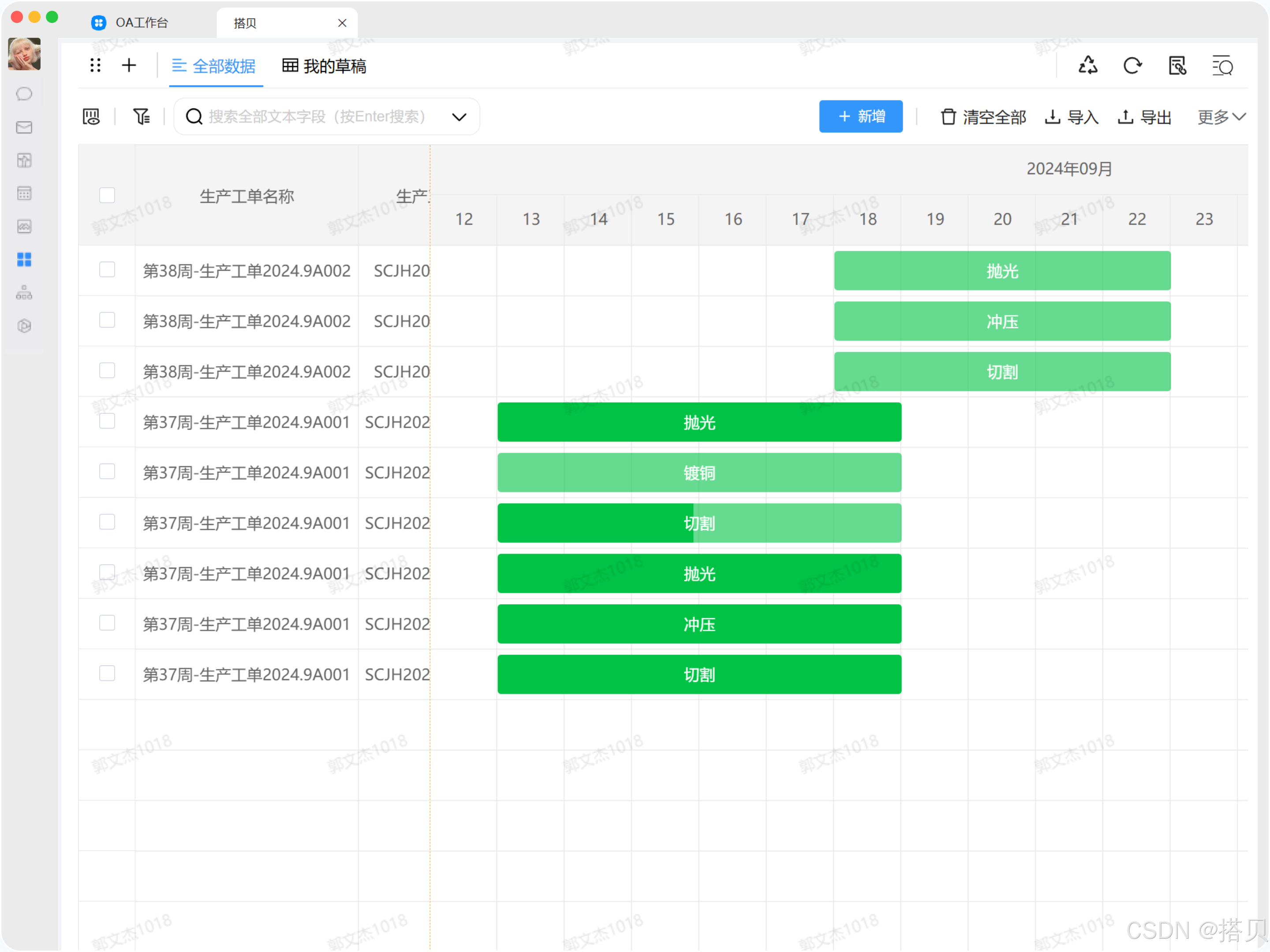
Task: Toggle the select-all header checkbox
Action: 107,196
